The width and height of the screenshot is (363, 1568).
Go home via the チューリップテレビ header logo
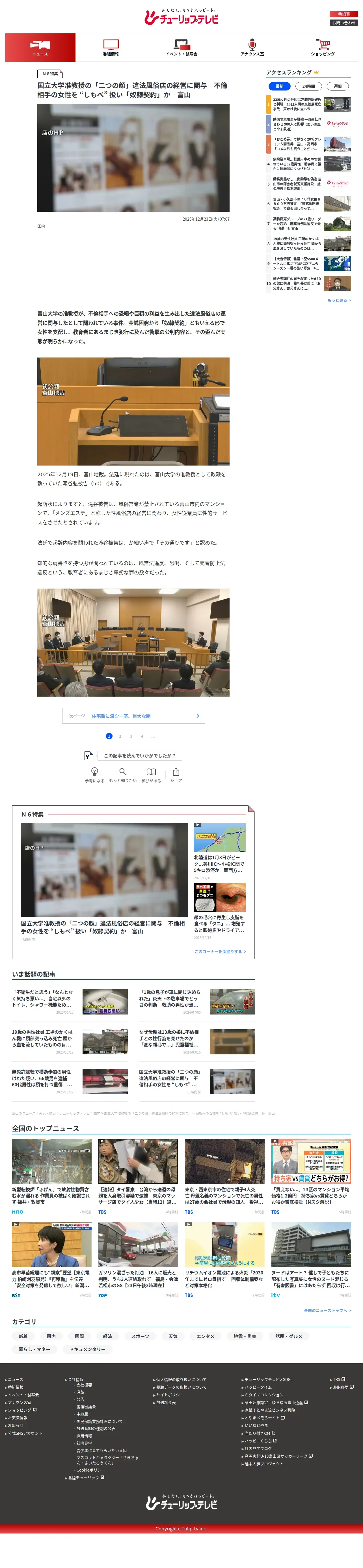tap(181, 17)
